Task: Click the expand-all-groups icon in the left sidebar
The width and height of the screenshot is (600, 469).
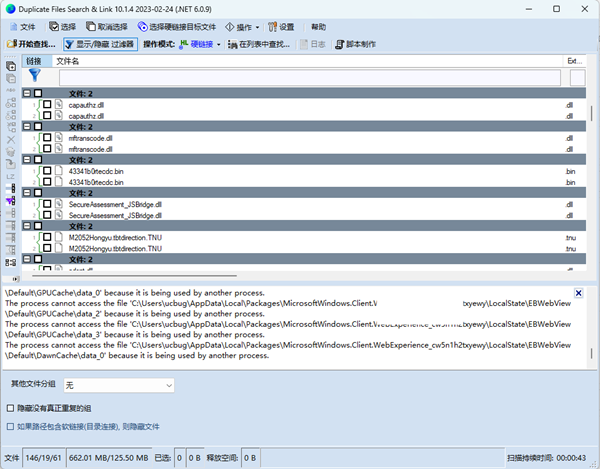Action: (11, 66)
